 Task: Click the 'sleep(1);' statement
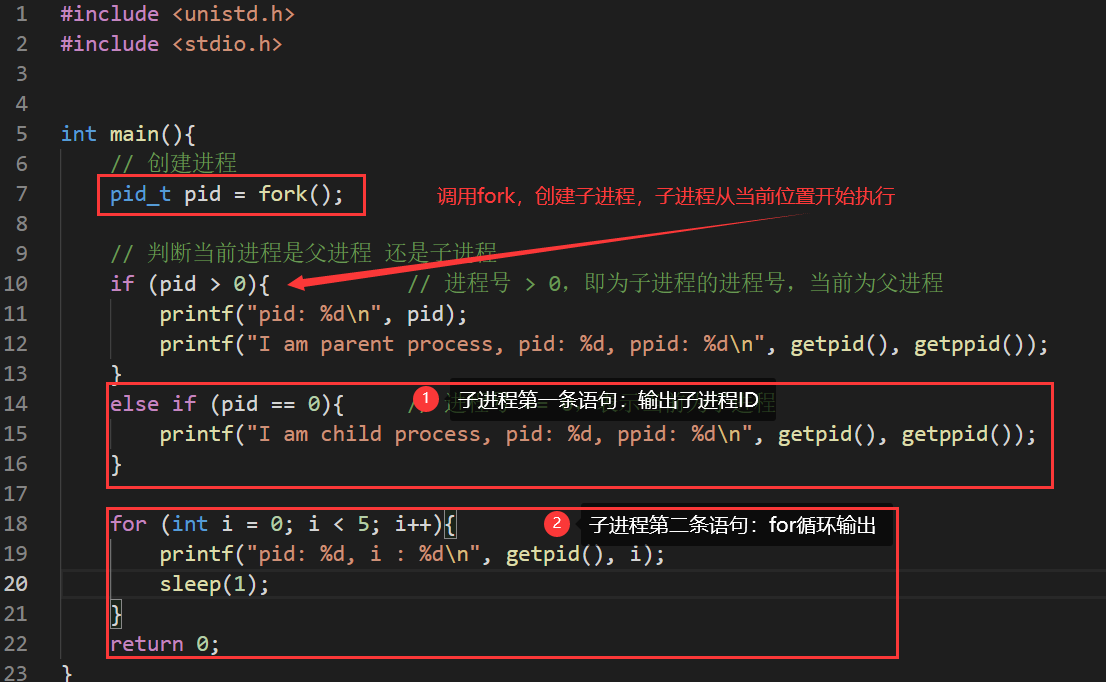tap(214, 584)
